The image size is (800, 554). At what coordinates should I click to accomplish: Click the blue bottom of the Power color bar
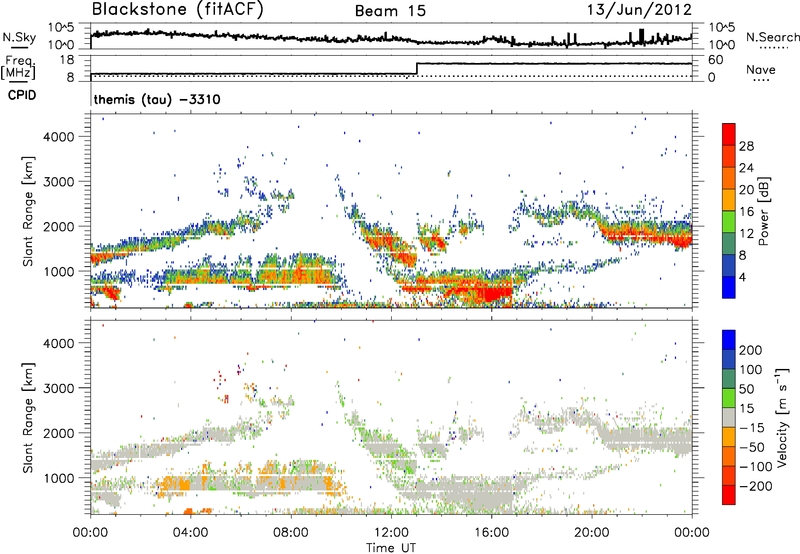click(x=729, y=289)
